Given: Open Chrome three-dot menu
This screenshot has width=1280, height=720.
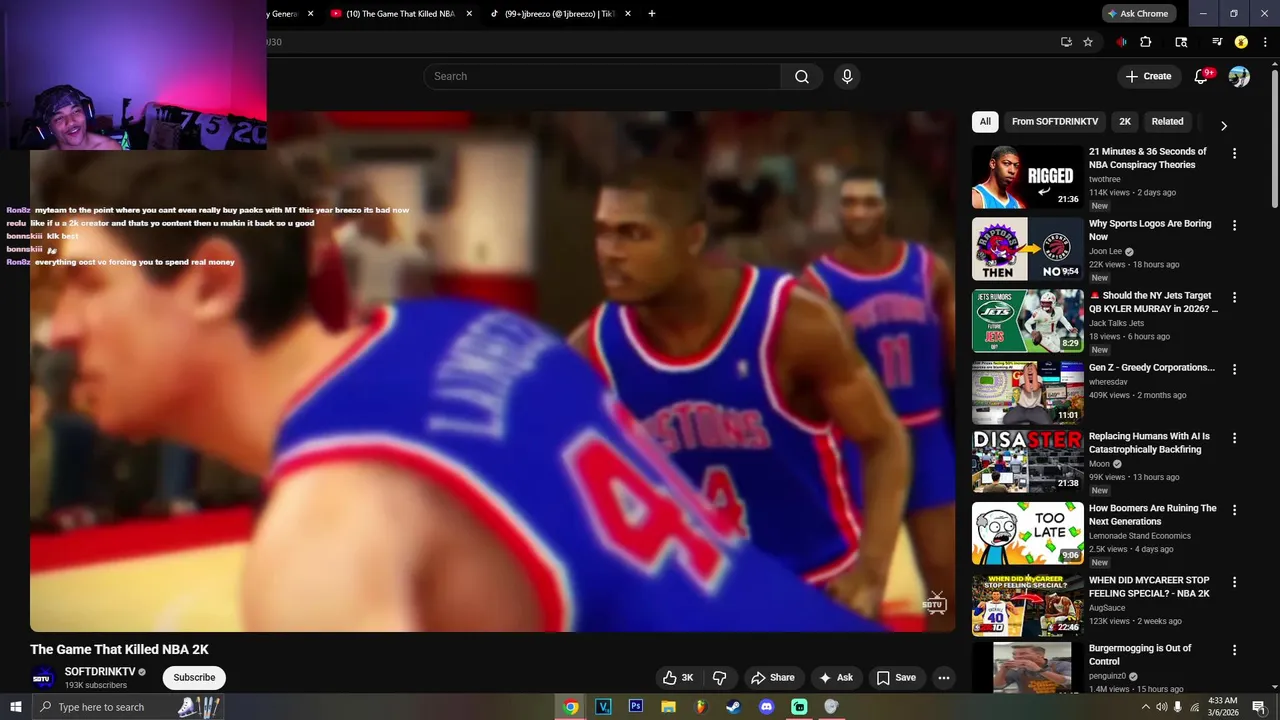Looking at the screenshot, I should 1266,42.
